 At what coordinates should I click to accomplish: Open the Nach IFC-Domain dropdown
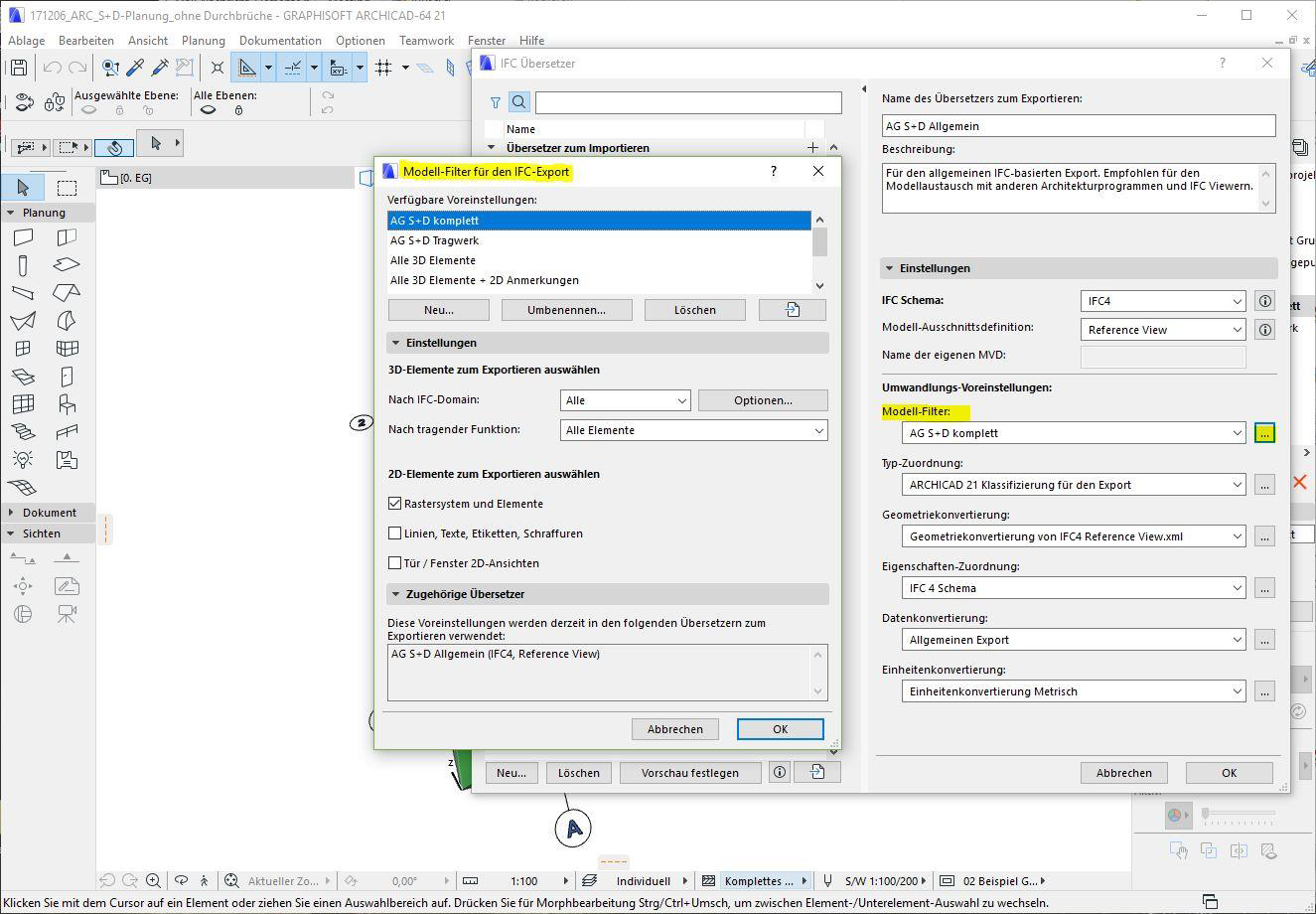click(x=625, y=400)
